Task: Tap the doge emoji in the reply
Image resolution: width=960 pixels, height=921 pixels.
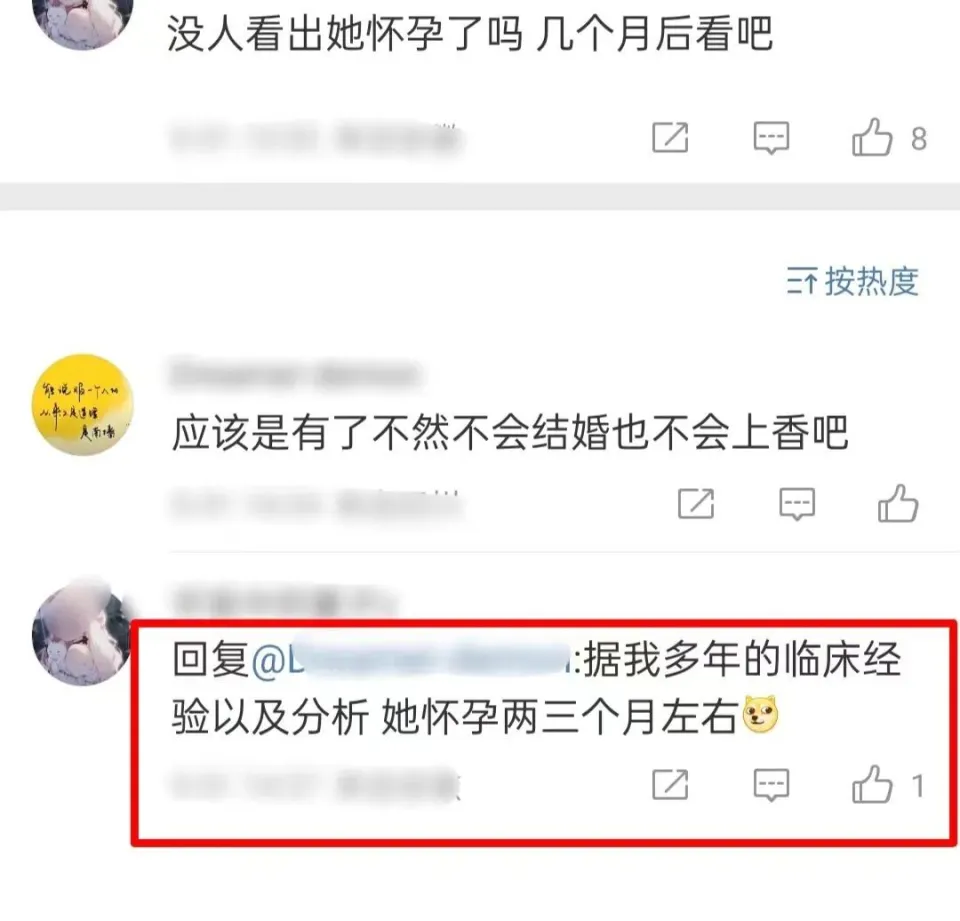Action: point(760,715)
